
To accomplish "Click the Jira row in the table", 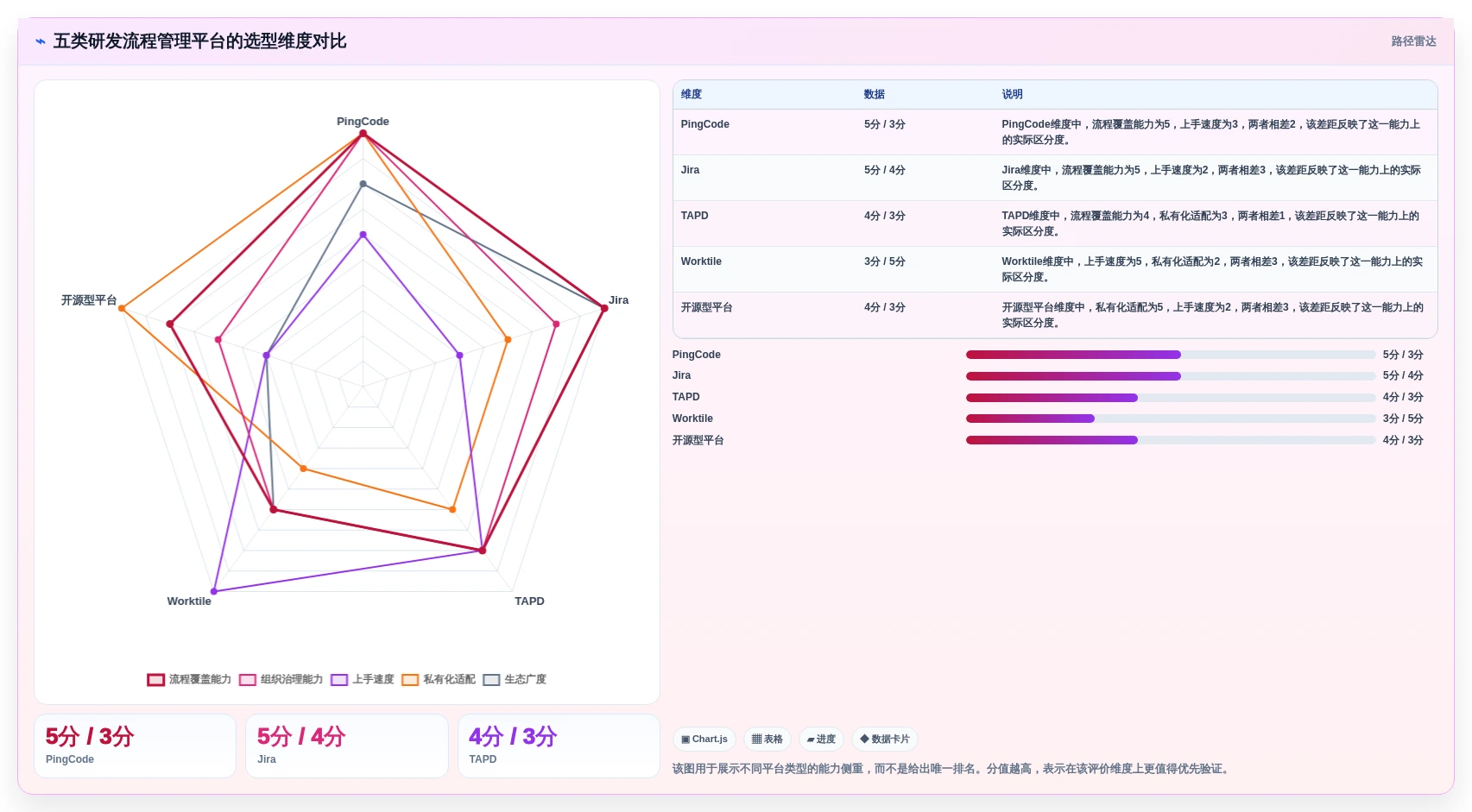I will [1055, 178].
